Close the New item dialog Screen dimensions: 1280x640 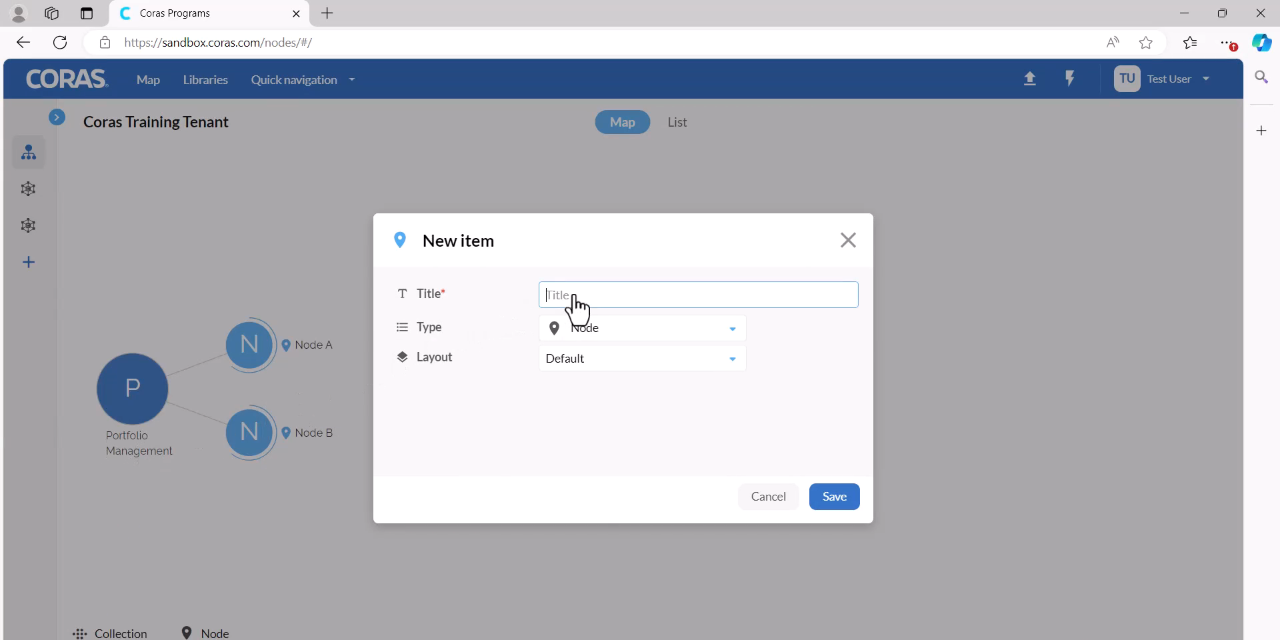pos(848,240)
